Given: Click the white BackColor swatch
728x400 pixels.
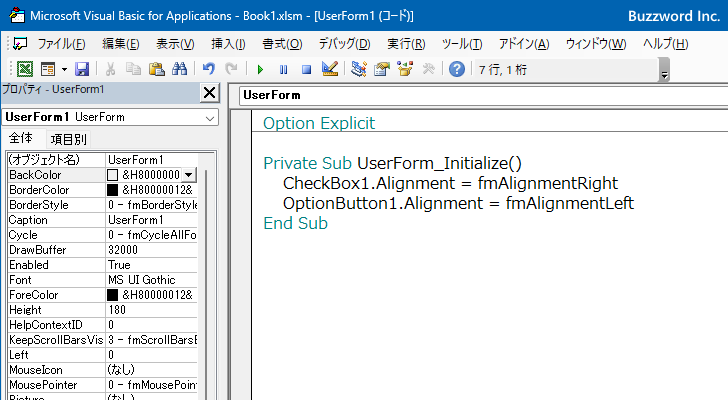Looking at the screenshot, I should point(112,175).
